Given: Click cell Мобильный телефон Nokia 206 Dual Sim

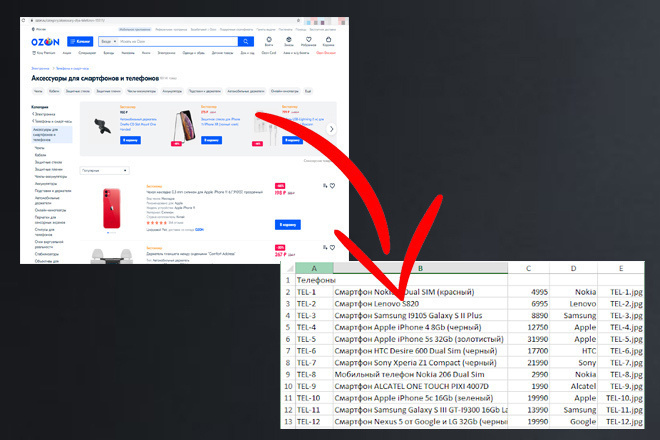Looking at the screenshot, I should (420, 374).
